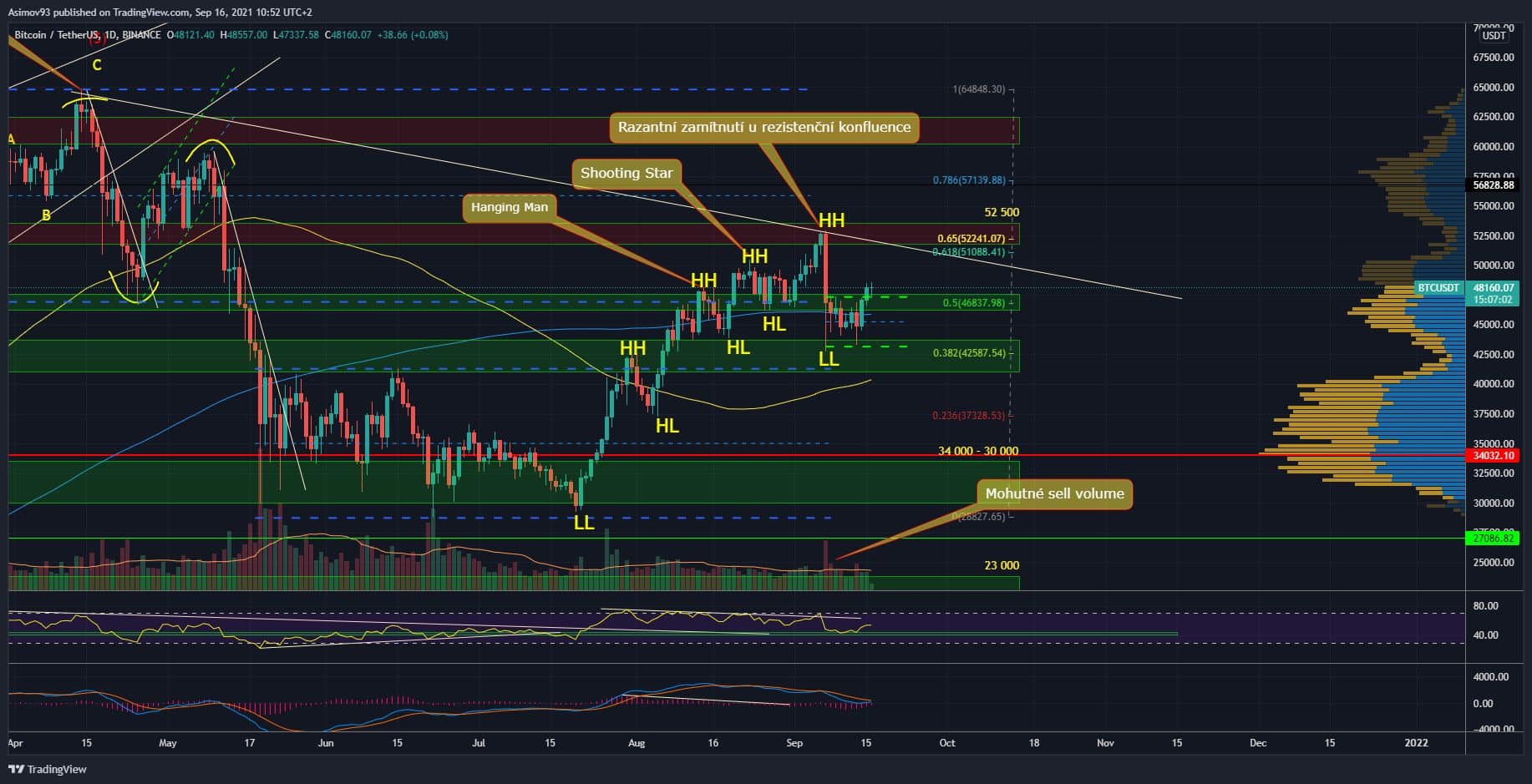Click the Fibonacci 1(64848.30) level label

(x=978, y=89)
